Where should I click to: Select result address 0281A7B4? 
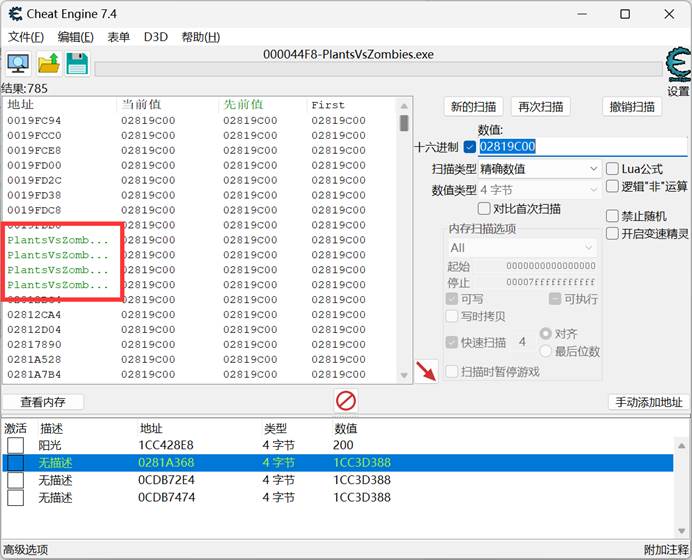[34, 374]
